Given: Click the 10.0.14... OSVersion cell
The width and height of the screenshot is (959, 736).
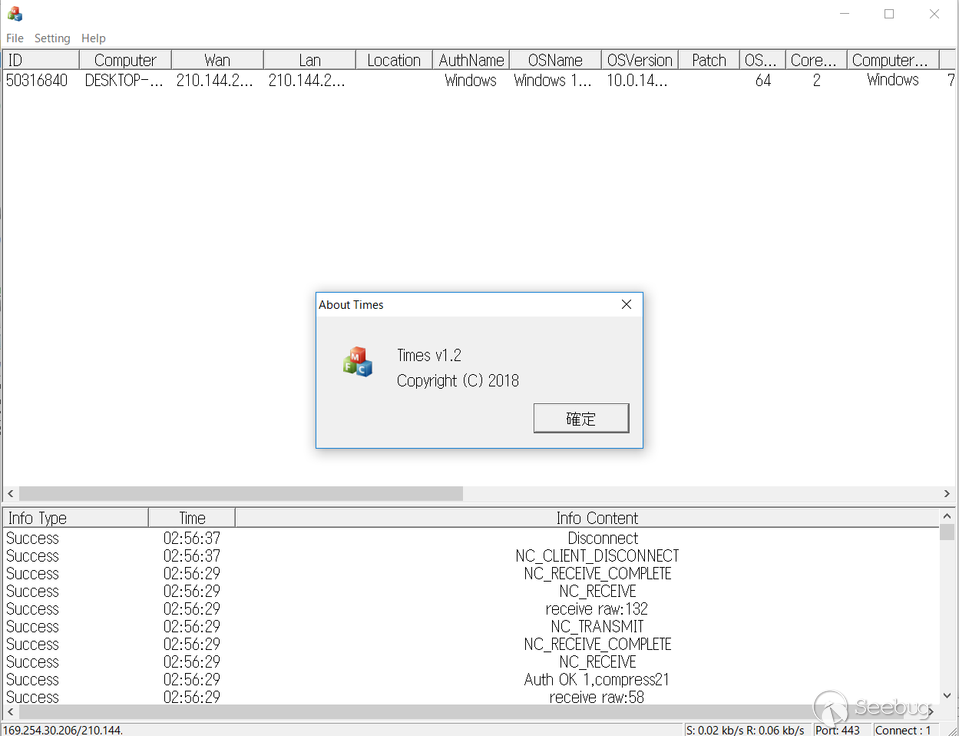Looking at the screenshot, I should coord(637,80).
